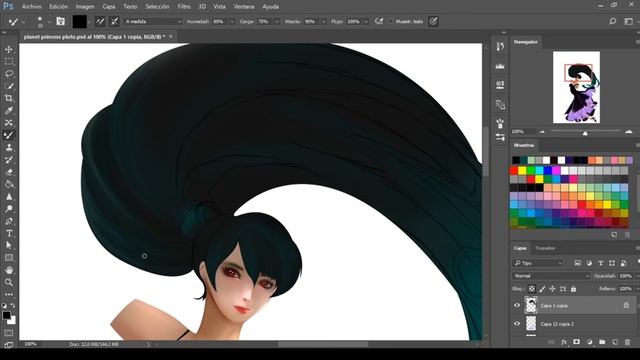Select the History Brush tool
Viewport: 640px width, 360px height.
tap(9, 160)
